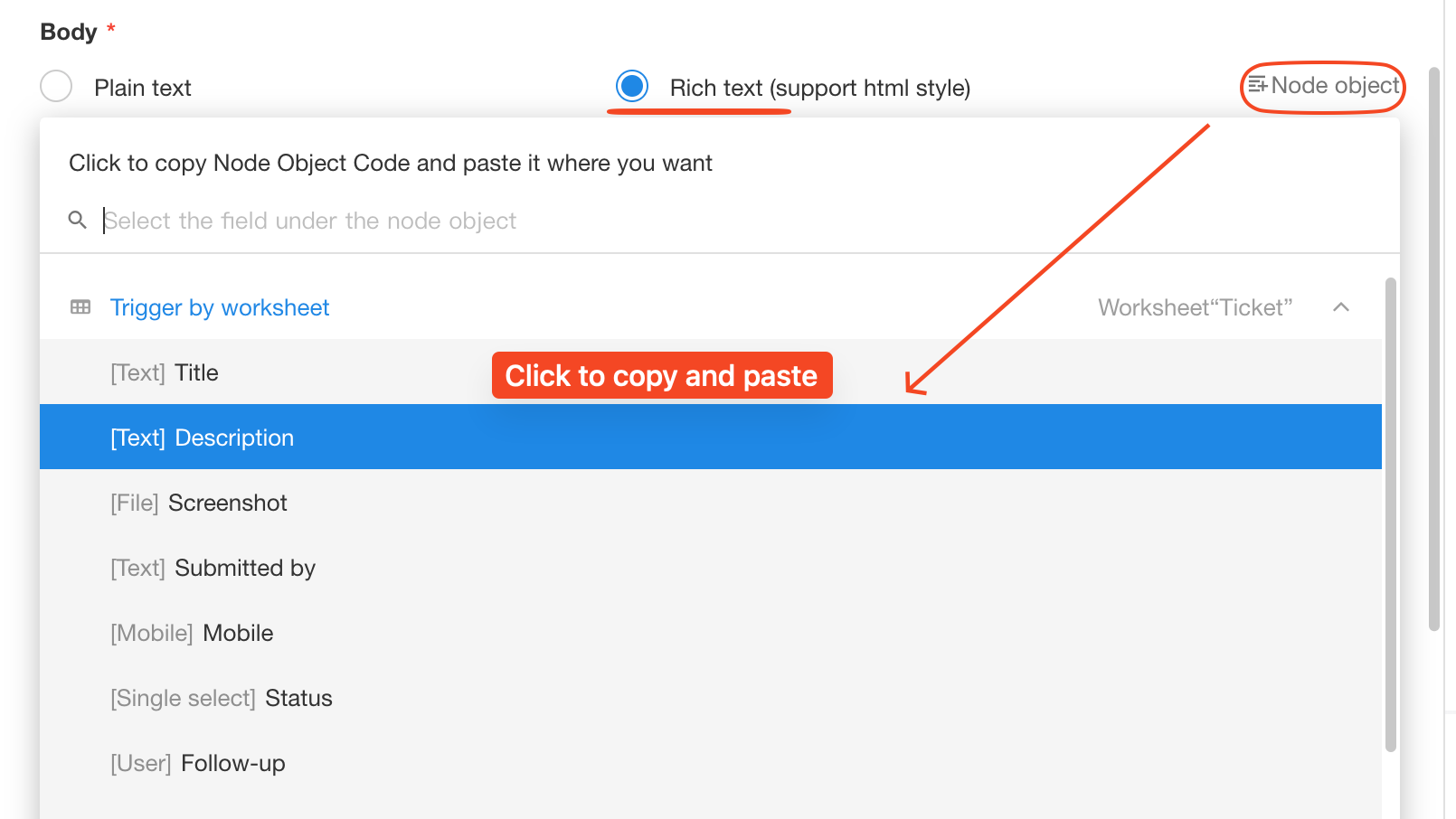Choose the highlighted [Text] Description field
This screenshot has height=819, width=1456.
click(711, 438)
